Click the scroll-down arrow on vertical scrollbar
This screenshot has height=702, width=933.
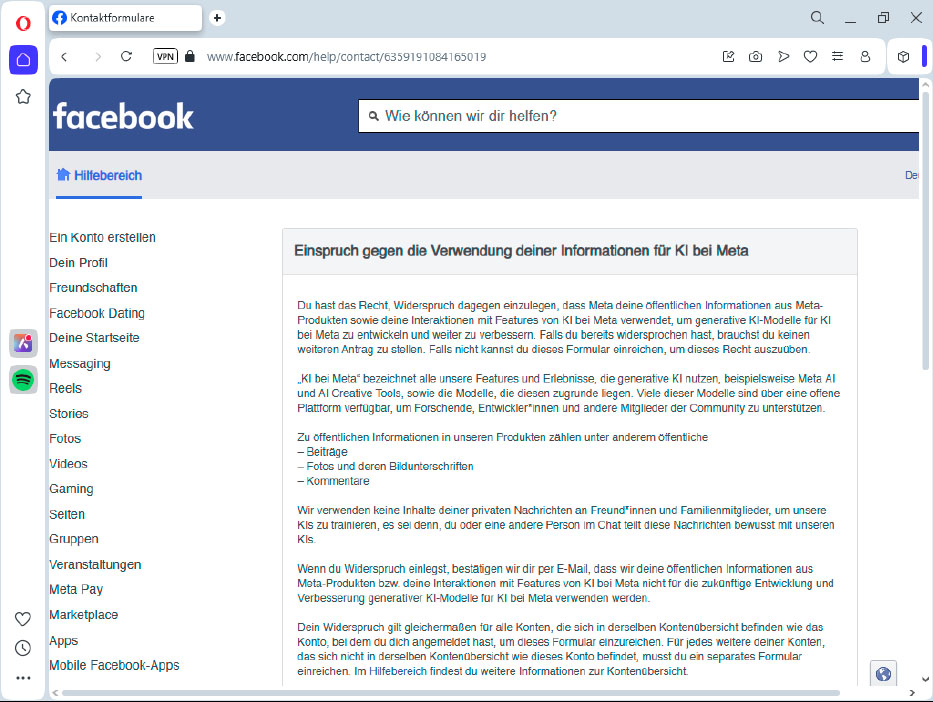tap(925, 679)
